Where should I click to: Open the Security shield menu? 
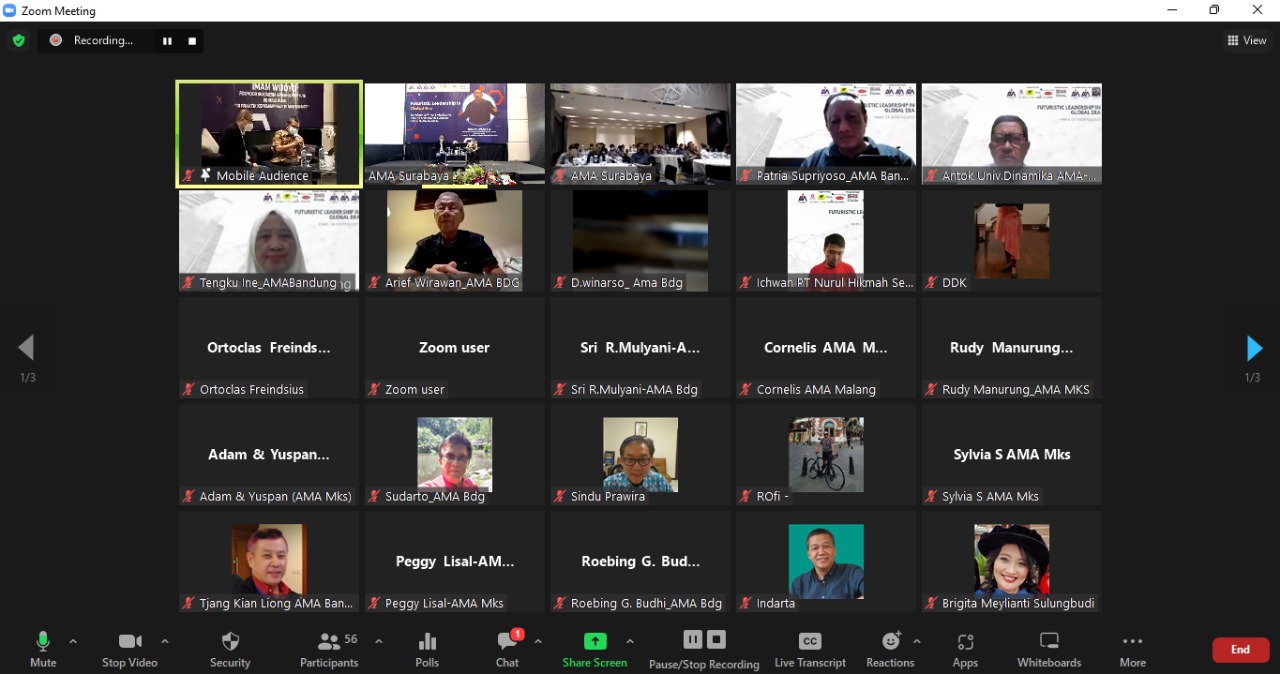click(230, 649)
